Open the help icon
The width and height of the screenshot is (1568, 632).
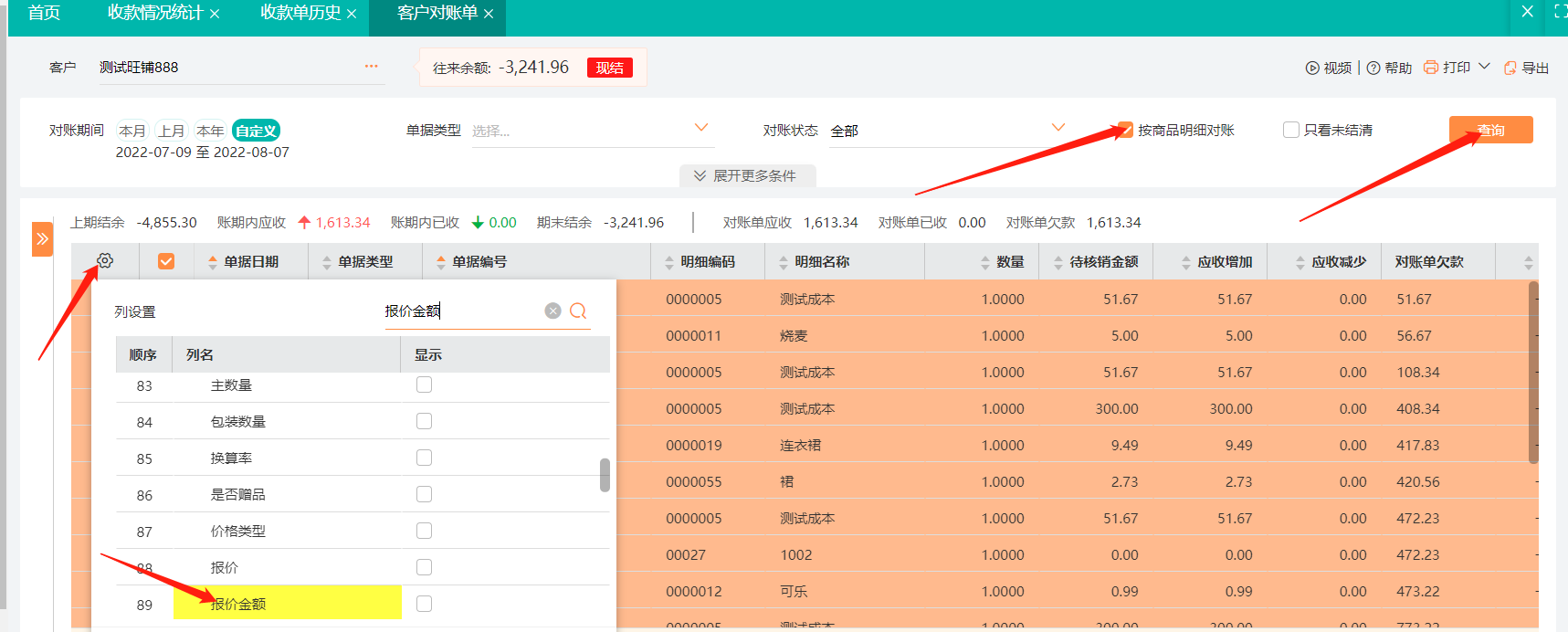coord(1373,68)
